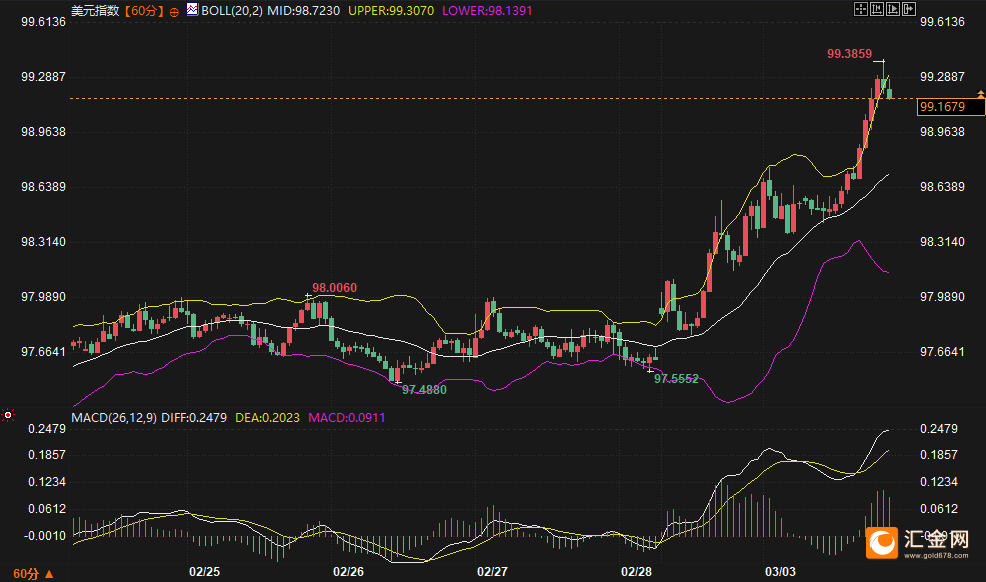
Task: Click the compress chart axis icon
Action: tap(876, 9)
